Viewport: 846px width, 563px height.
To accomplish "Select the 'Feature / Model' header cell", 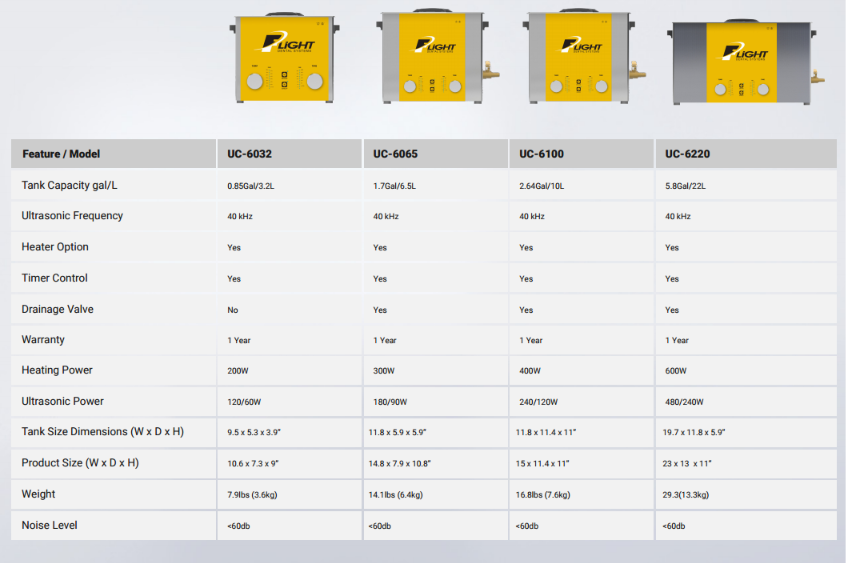I will [113, 154].
